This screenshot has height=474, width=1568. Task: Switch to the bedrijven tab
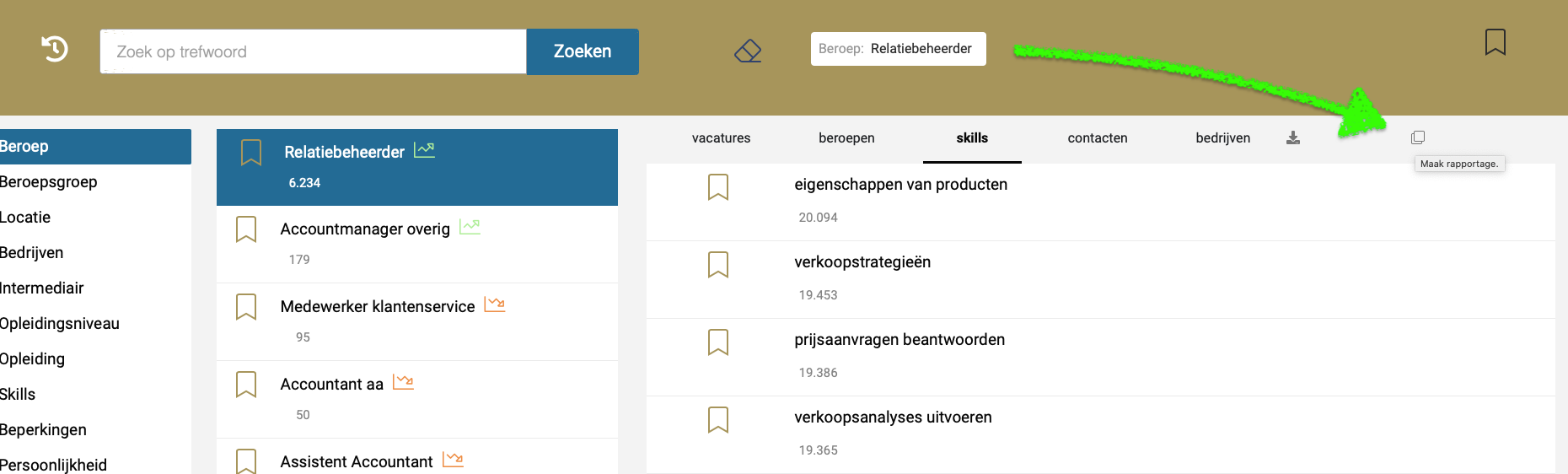tap(1222, 138)
